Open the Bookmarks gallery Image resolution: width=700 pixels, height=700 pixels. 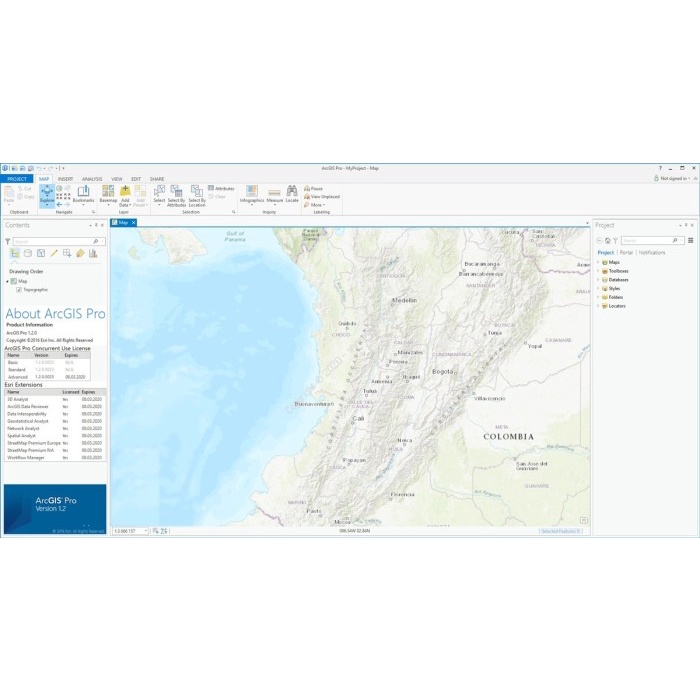point(83,195)
